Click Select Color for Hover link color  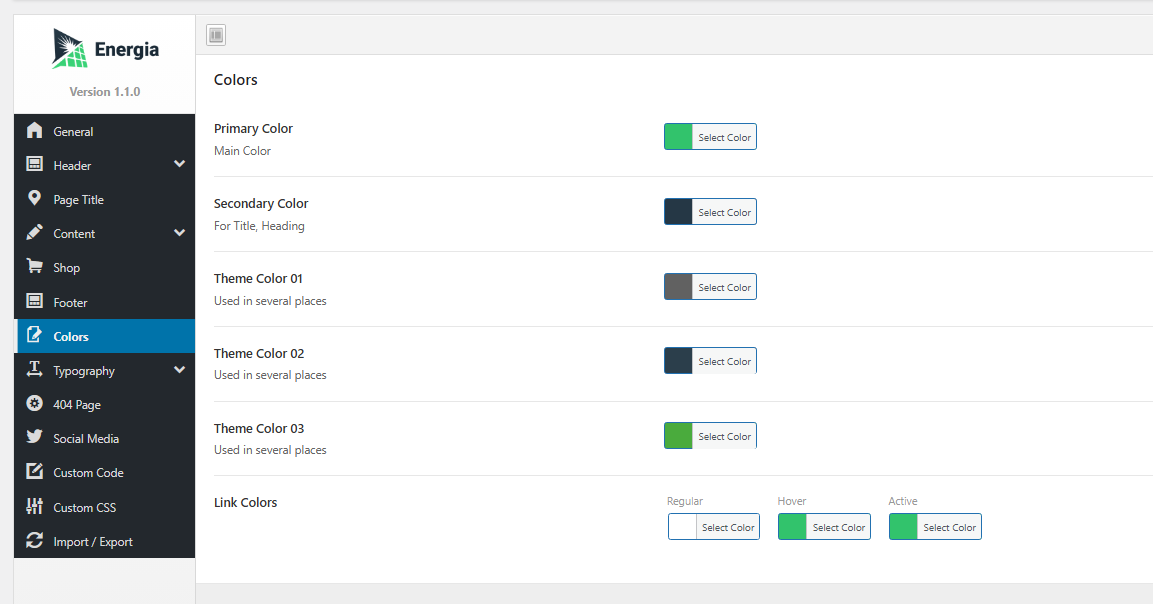click(838, 527)
